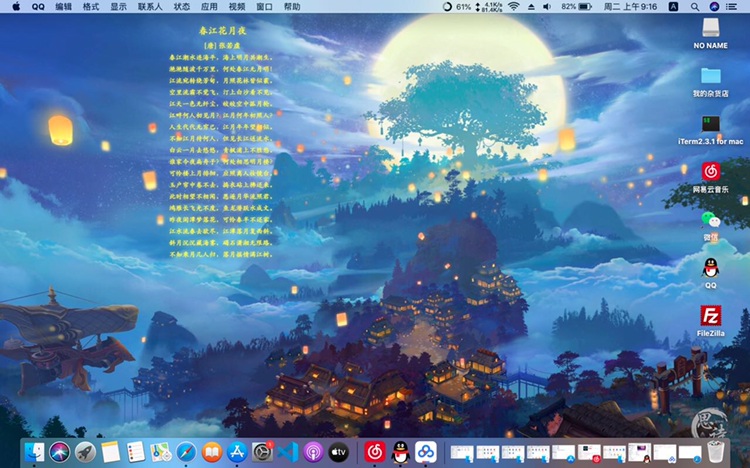Select the NO NAME drive on desktop
Viewport: 750px width, 468px height.
(x=710, y=28)
